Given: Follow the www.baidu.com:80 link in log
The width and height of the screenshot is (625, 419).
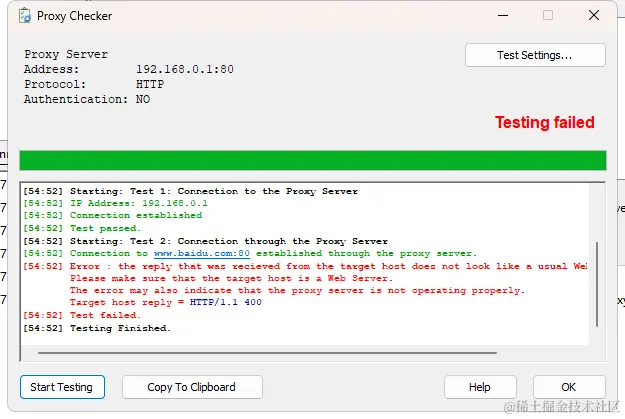Looking at the screenshot, I should (x=202, y=253).
